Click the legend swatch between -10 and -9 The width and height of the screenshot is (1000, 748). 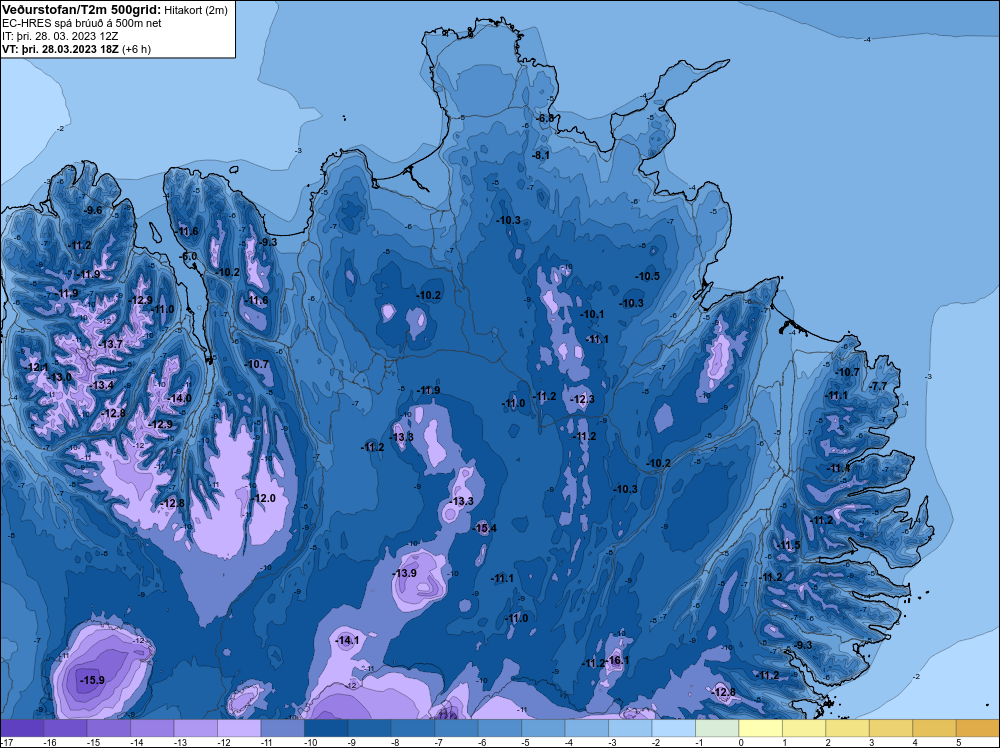(326, 728)
